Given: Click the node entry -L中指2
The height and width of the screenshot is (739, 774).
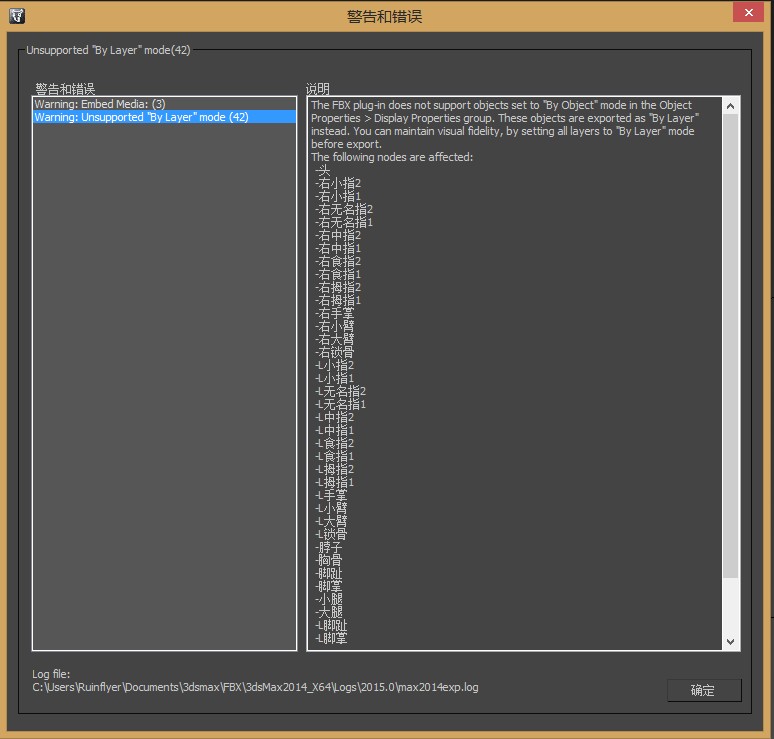Looking at the screenshot, I should pos(335,418).
